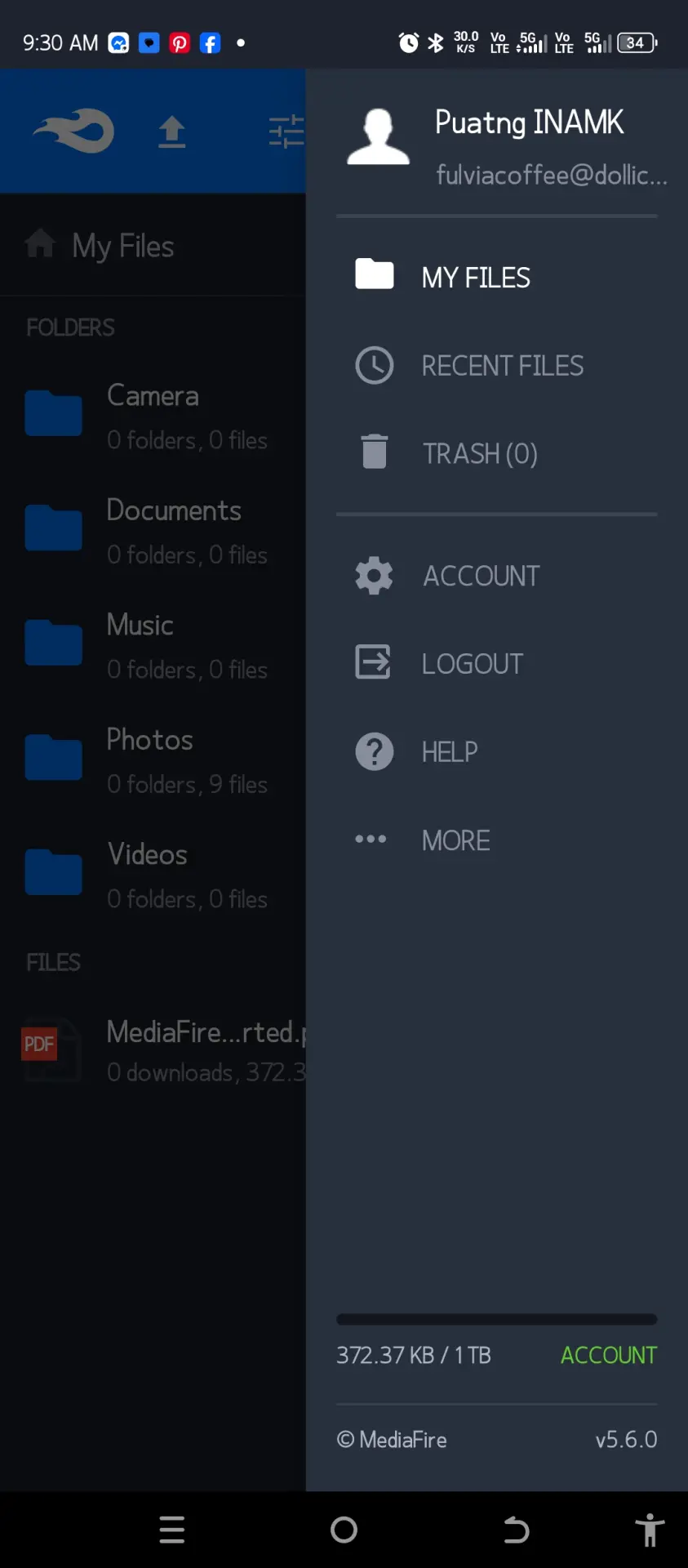Tap the alarm clock status bar icon

pos(409,42)
